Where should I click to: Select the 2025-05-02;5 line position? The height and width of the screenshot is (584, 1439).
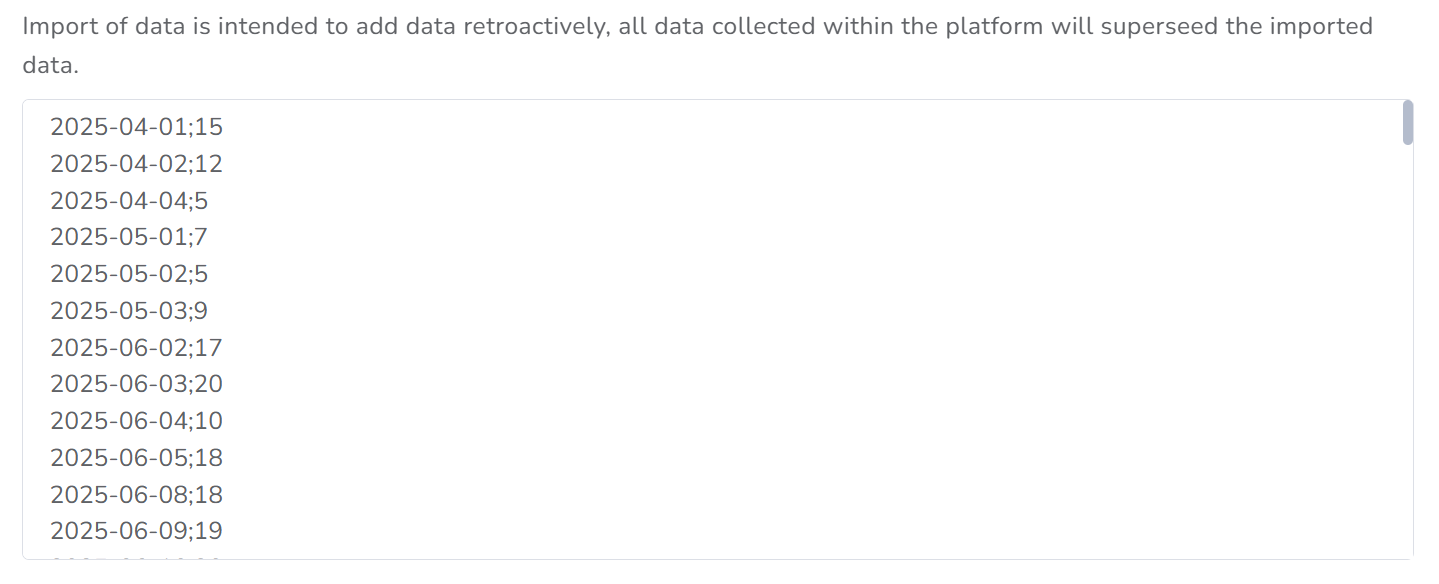(129, 274)
